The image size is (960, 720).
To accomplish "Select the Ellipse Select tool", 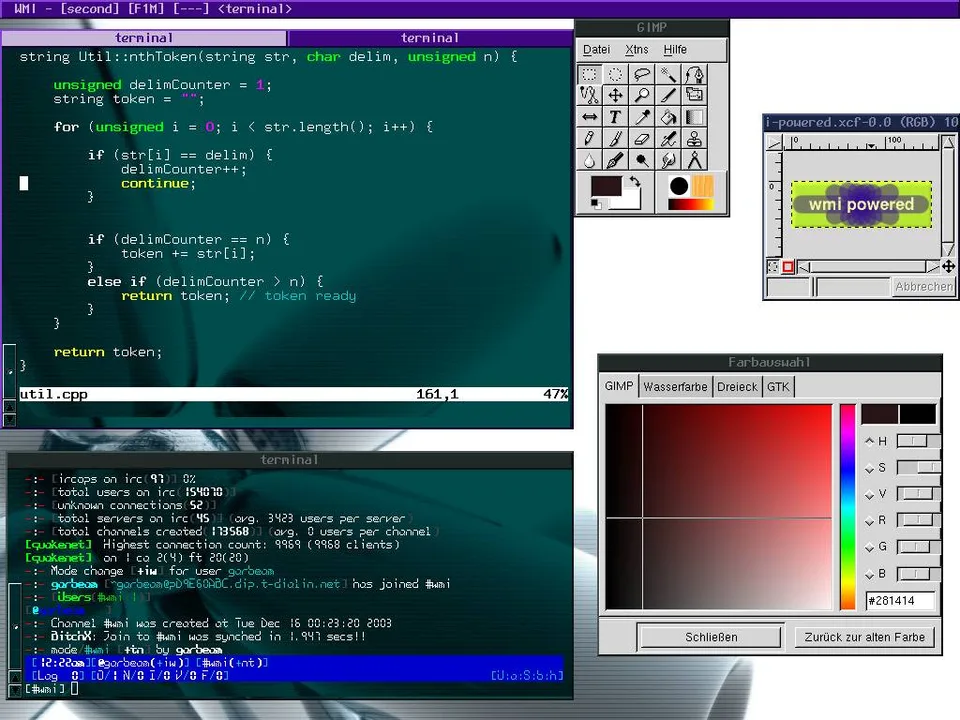I will pyautogui.click(x=615, y=75).
